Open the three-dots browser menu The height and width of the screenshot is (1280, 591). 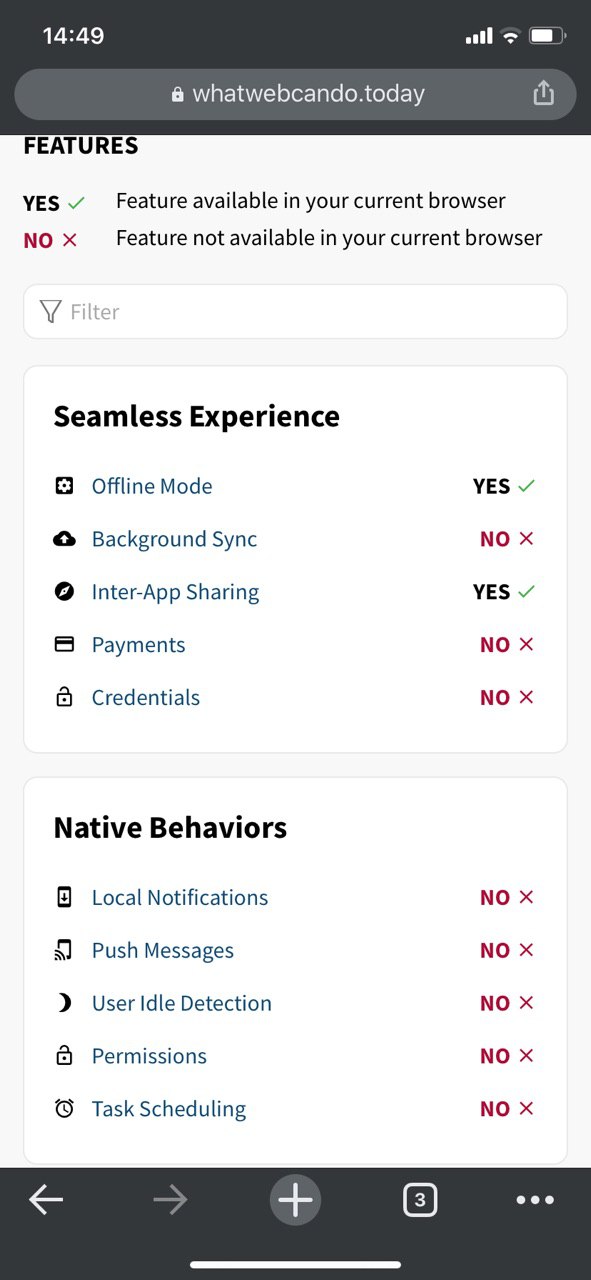[535, 1200]
